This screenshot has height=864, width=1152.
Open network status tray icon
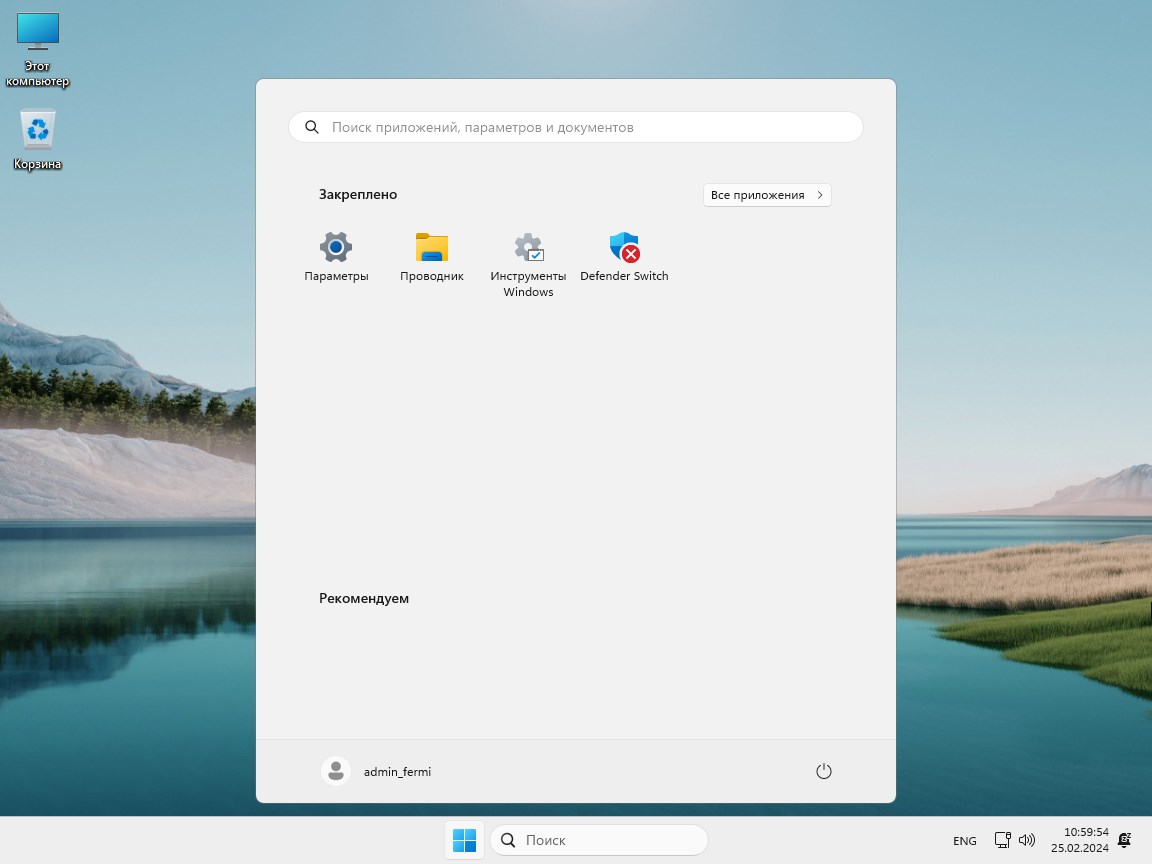pyautogui.click(x=1003, y=840)
